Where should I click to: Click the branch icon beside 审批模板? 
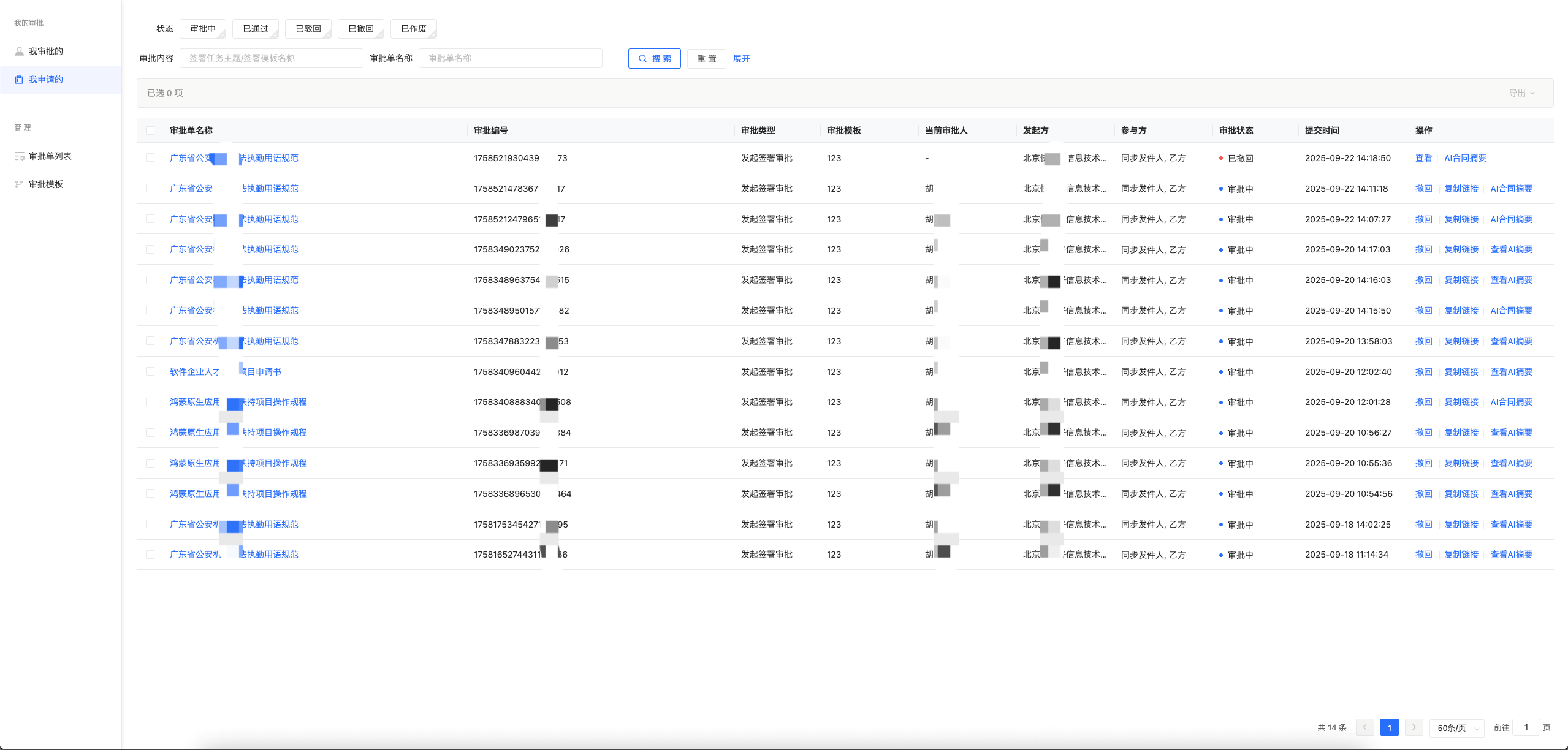[x=19, y=184]
